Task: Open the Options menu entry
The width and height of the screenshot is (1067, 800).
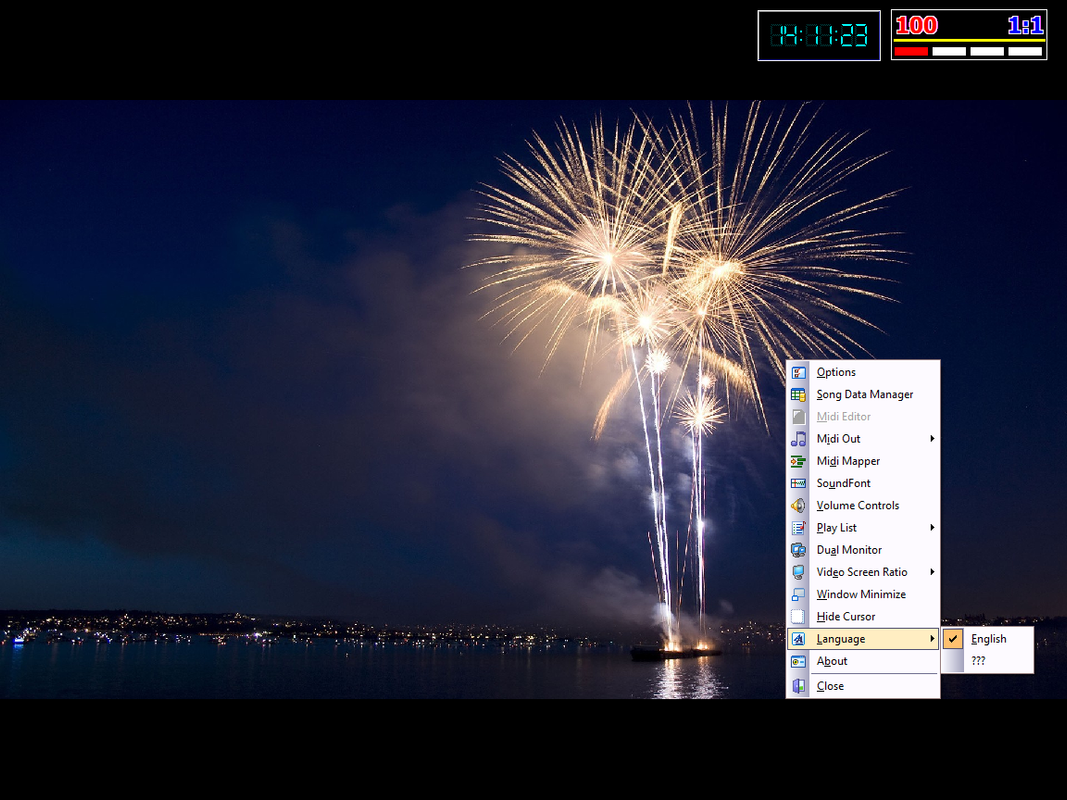Action: point(863,372)
